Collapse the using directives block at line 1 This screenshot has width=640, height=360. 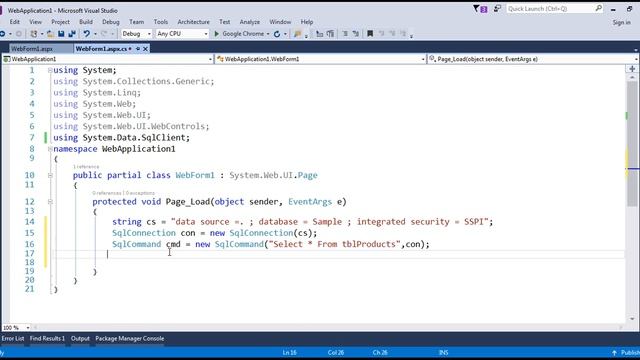[50, 70]
